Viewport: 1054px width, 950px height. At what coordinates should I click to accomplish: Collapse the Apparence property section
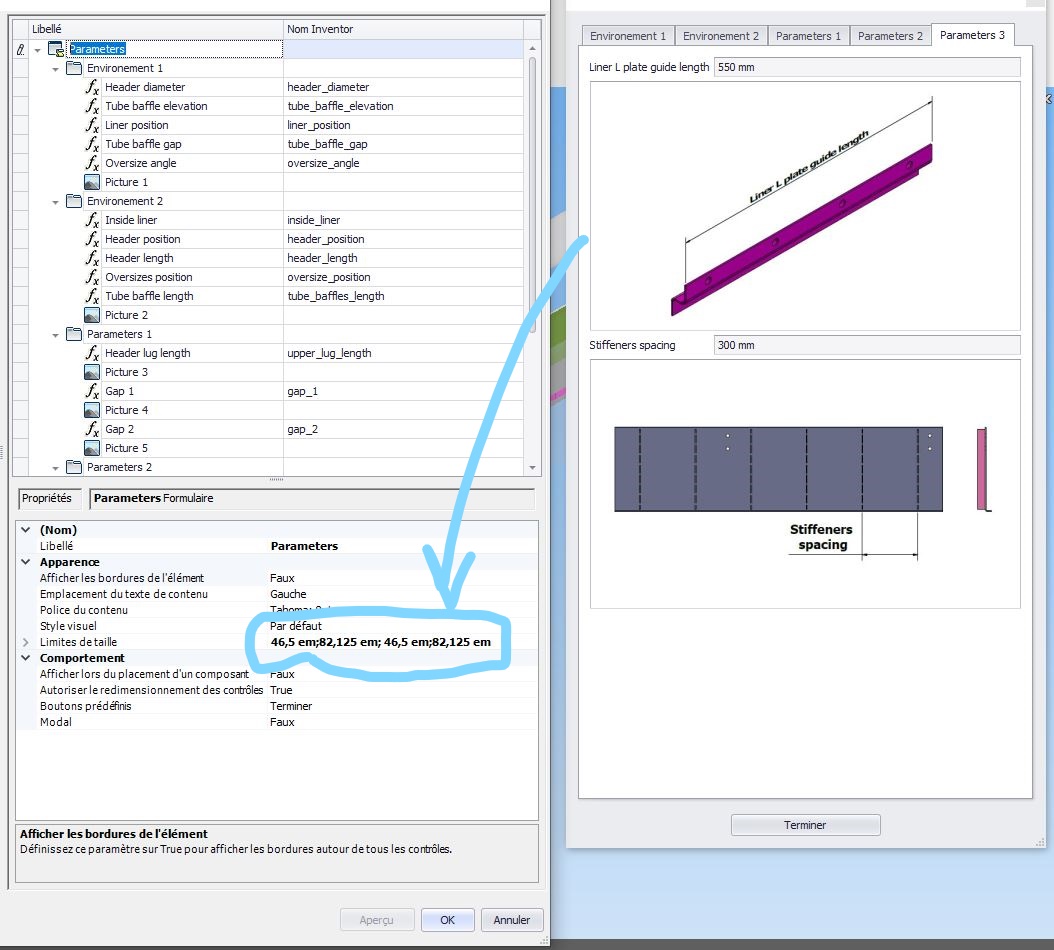click(25, 562)
